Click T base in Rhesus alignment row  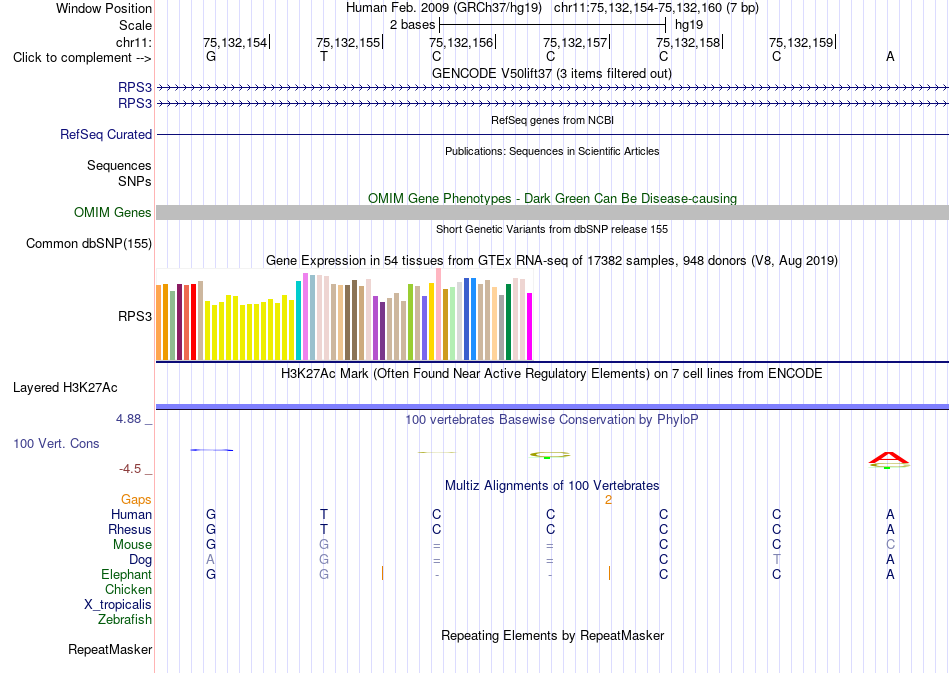324,529
